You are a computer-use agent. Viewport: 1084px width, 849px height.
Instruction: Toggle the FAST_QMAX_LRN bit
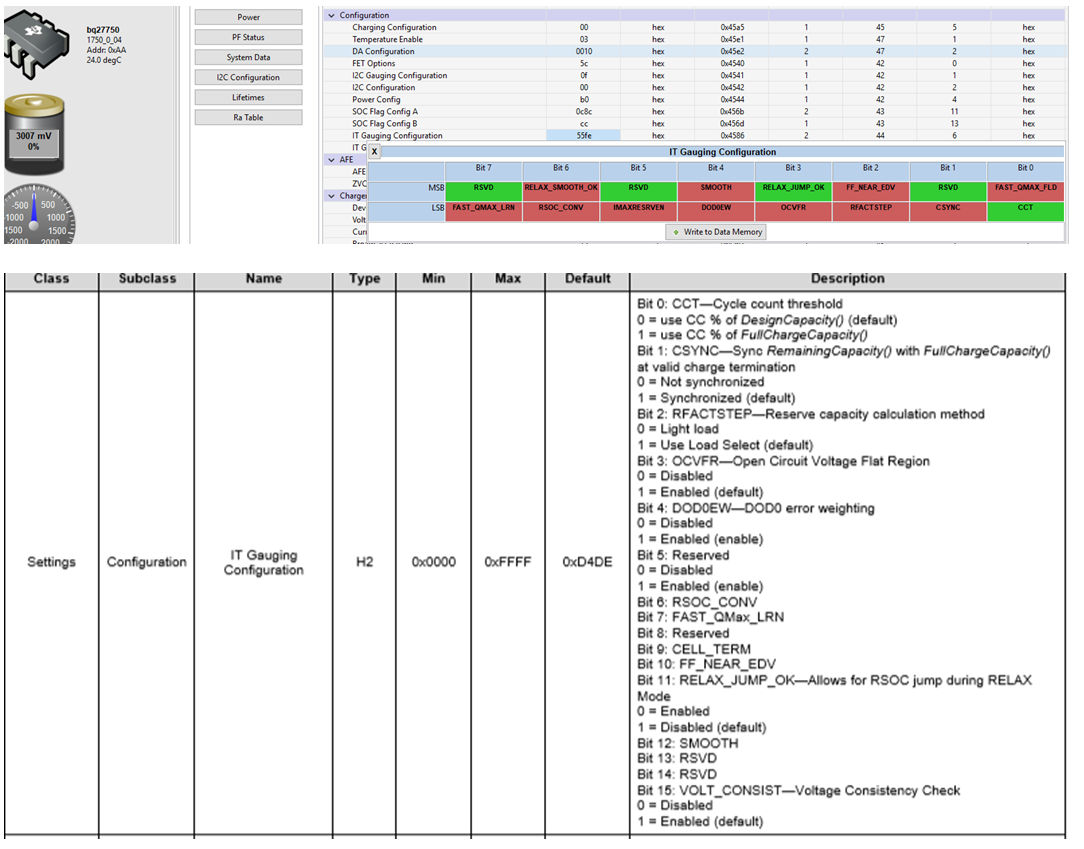[484, 212]
